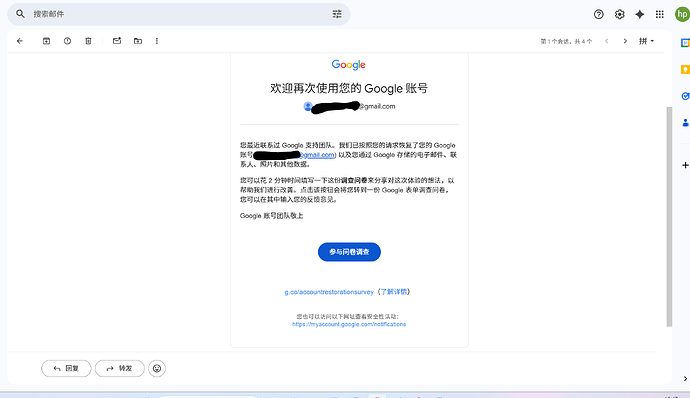Click the Google 账号团队敬上 signature text

click(272, 216)
